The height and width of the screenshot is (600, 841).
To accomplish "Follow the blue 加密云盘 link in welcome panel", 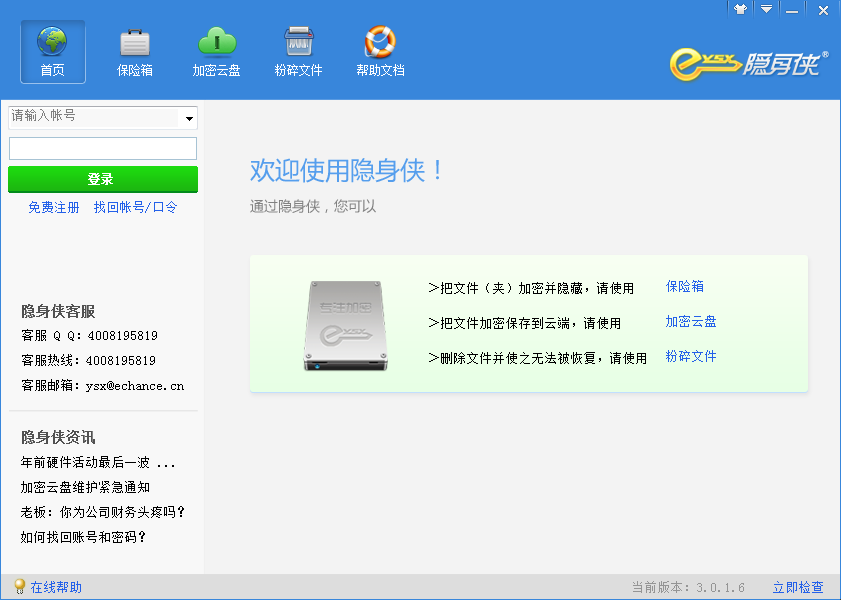I will coord(691,322).
